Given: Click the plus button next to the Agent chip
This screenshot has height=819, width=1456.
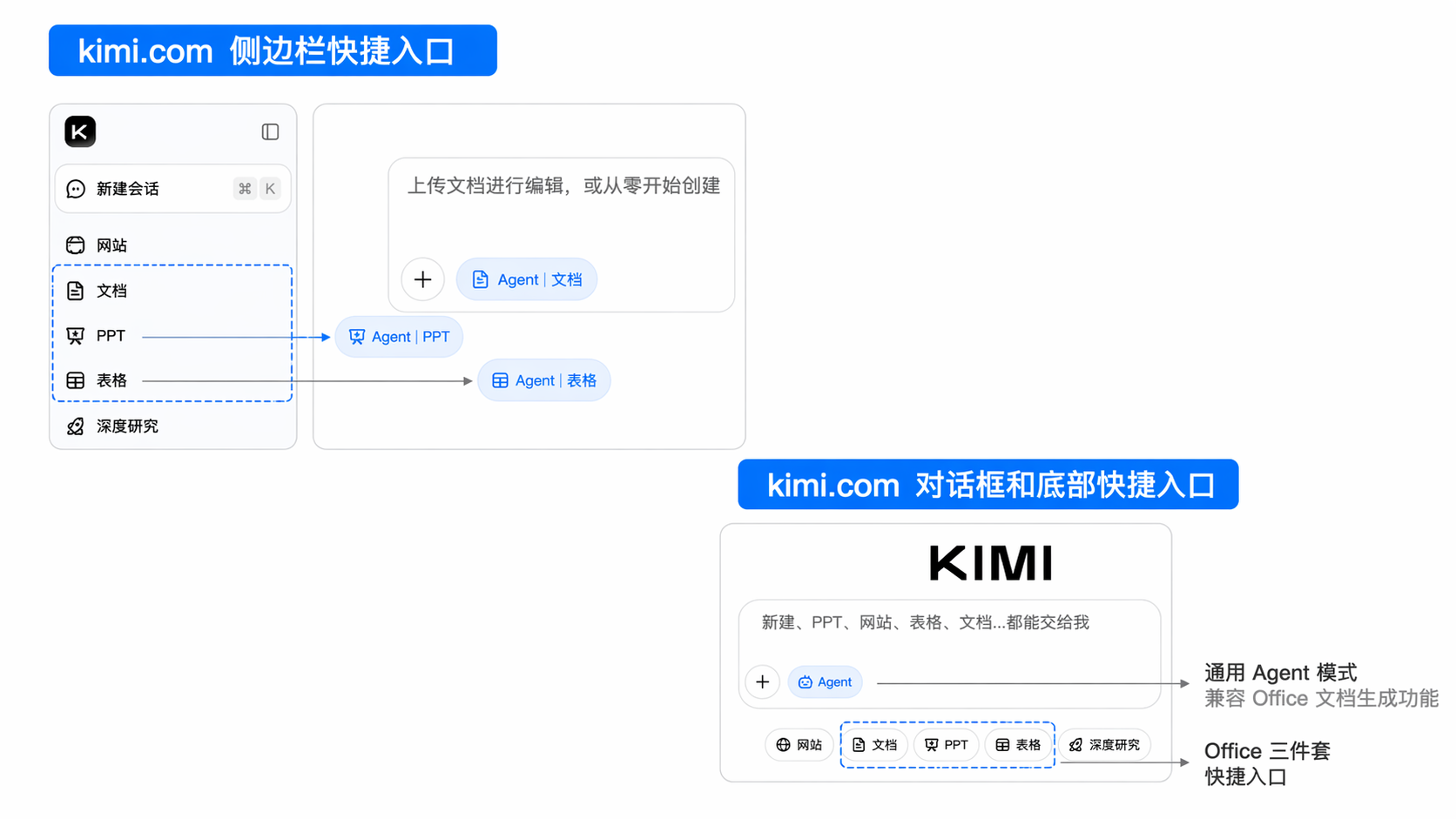Looking at the screenshot, I should 763,682.
